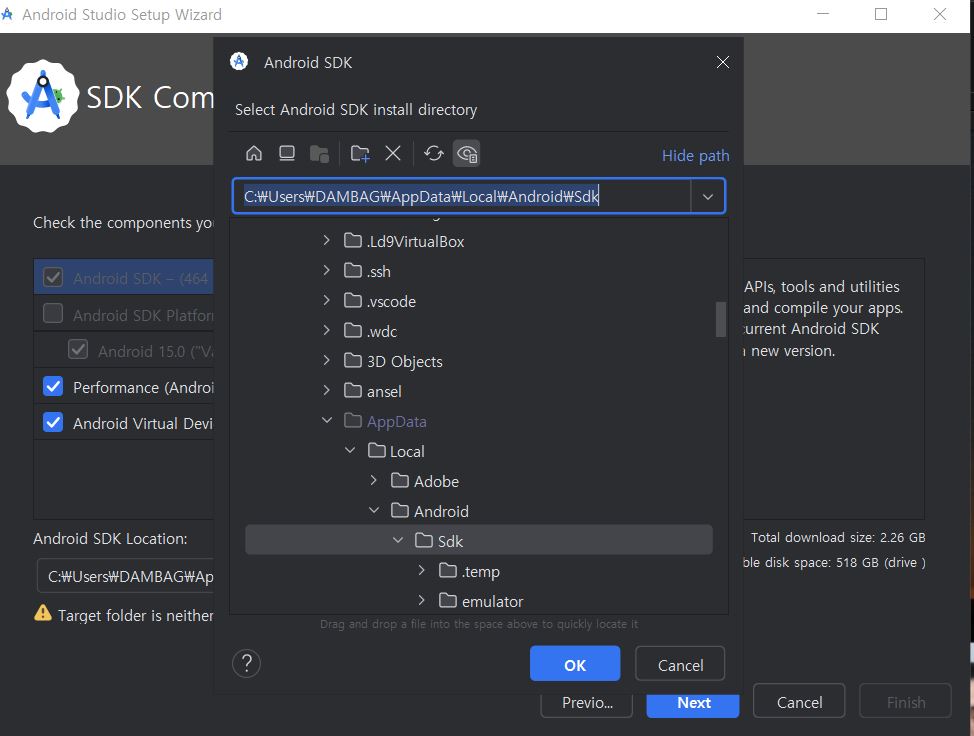Click the project directory toolbar icon
This screenshot has width=974, height=736.
coord(319,153)
